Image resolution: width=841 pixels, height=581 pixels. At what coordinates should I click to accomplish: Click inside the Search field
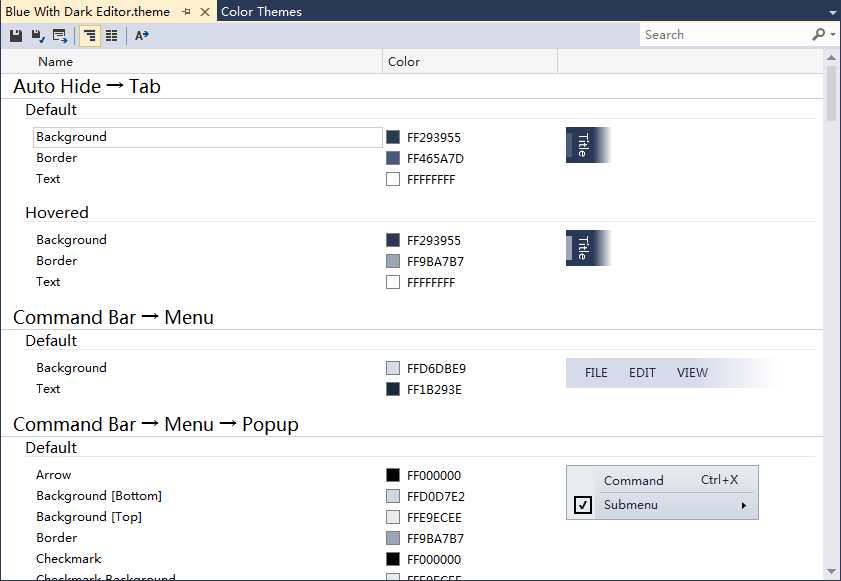[x=725, y=35]
